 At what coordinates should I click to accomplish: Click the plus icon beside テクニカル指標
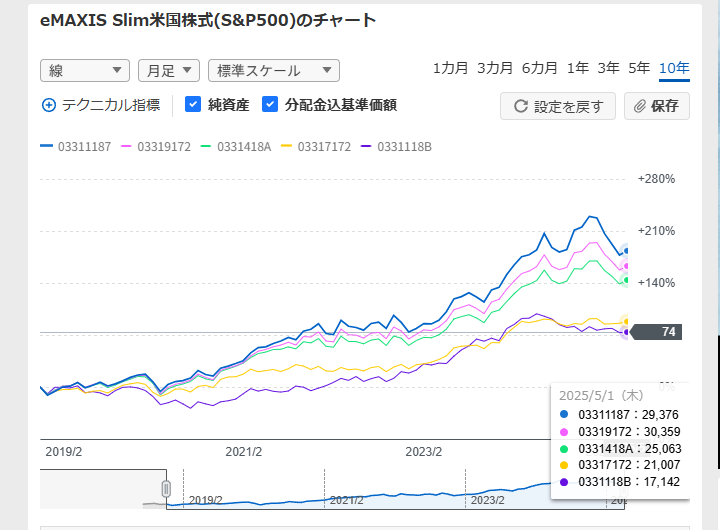(x=49, y=105)
